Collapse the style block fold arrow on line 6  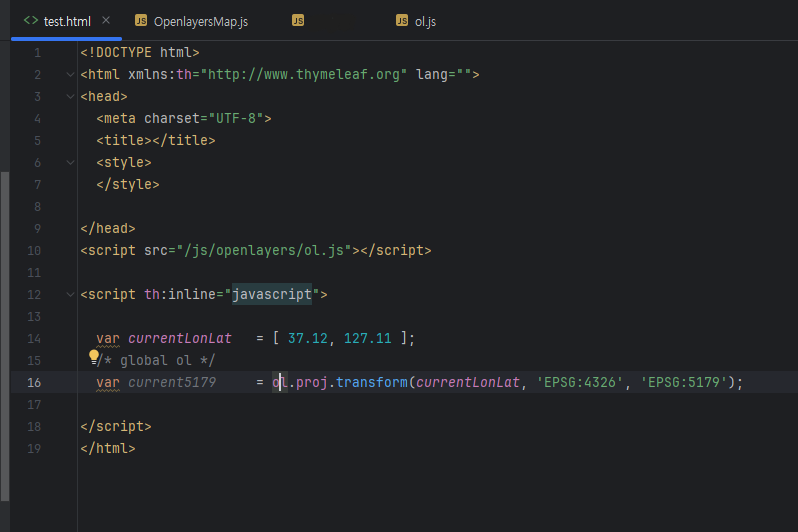point(70,162)
